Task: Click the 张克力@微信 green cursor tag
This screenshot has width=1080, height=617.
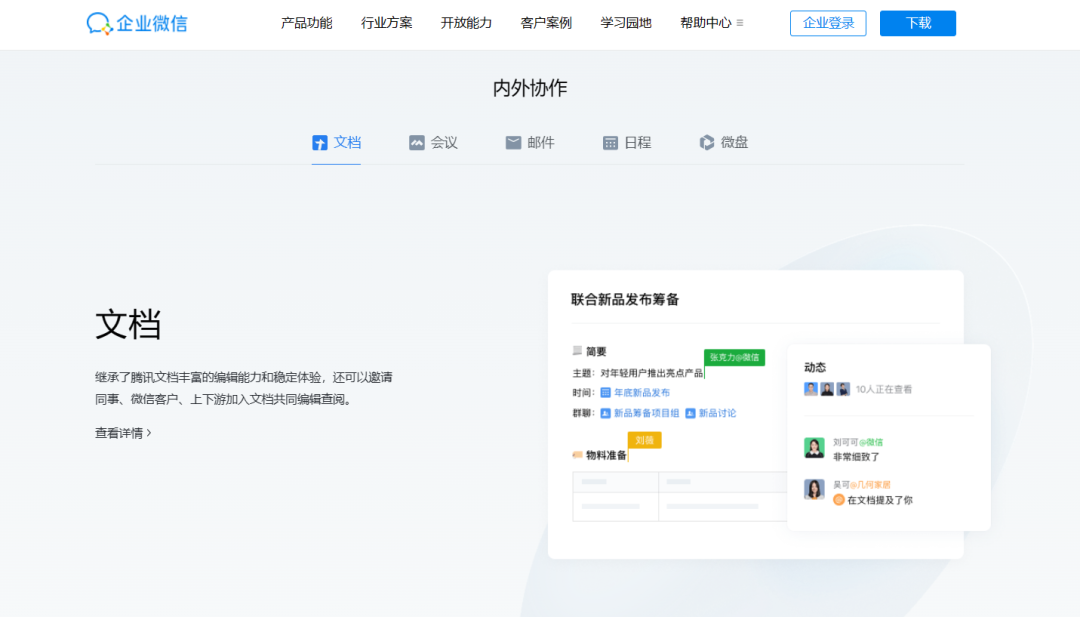Action: pos(734,357)
